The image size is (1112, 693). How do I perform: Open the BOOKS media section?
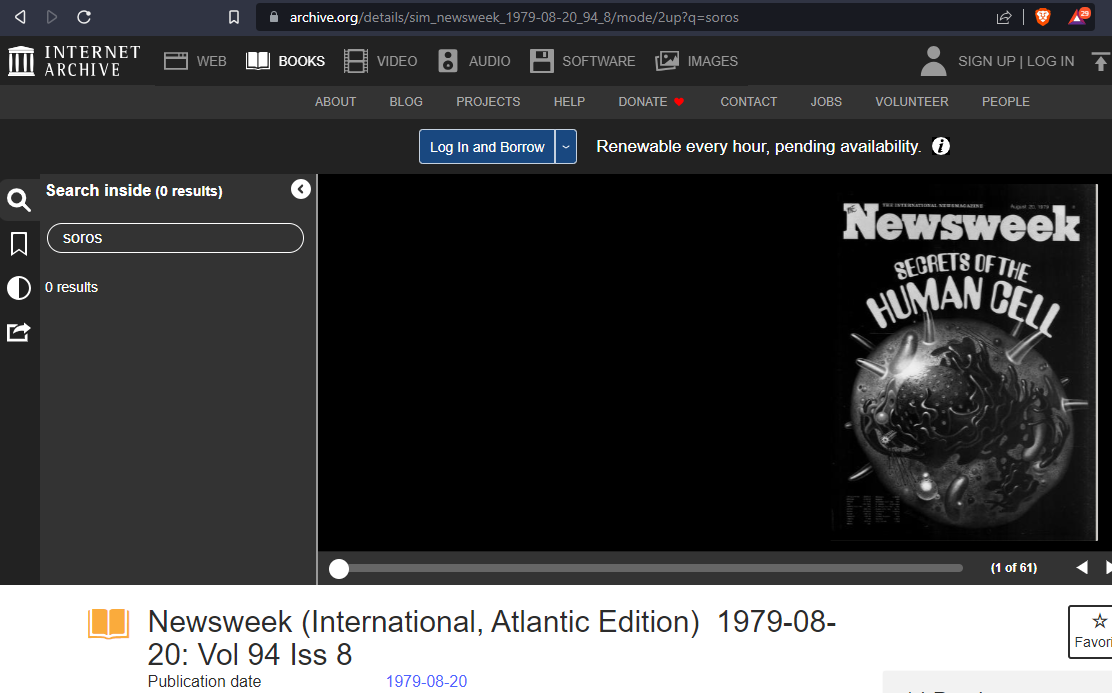pyautogui.click(x=285, y=61)
